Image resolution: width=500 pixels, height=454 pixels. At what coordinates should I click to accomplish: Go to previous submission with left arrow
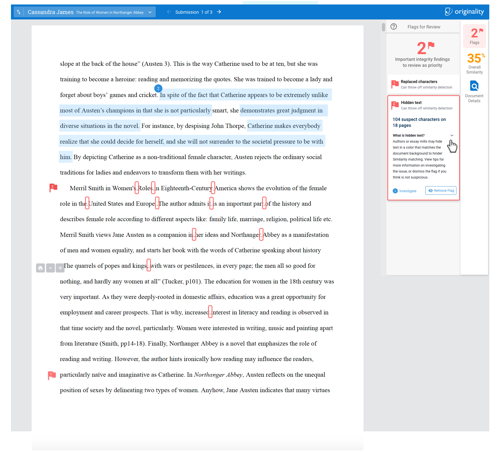(169, 12)
